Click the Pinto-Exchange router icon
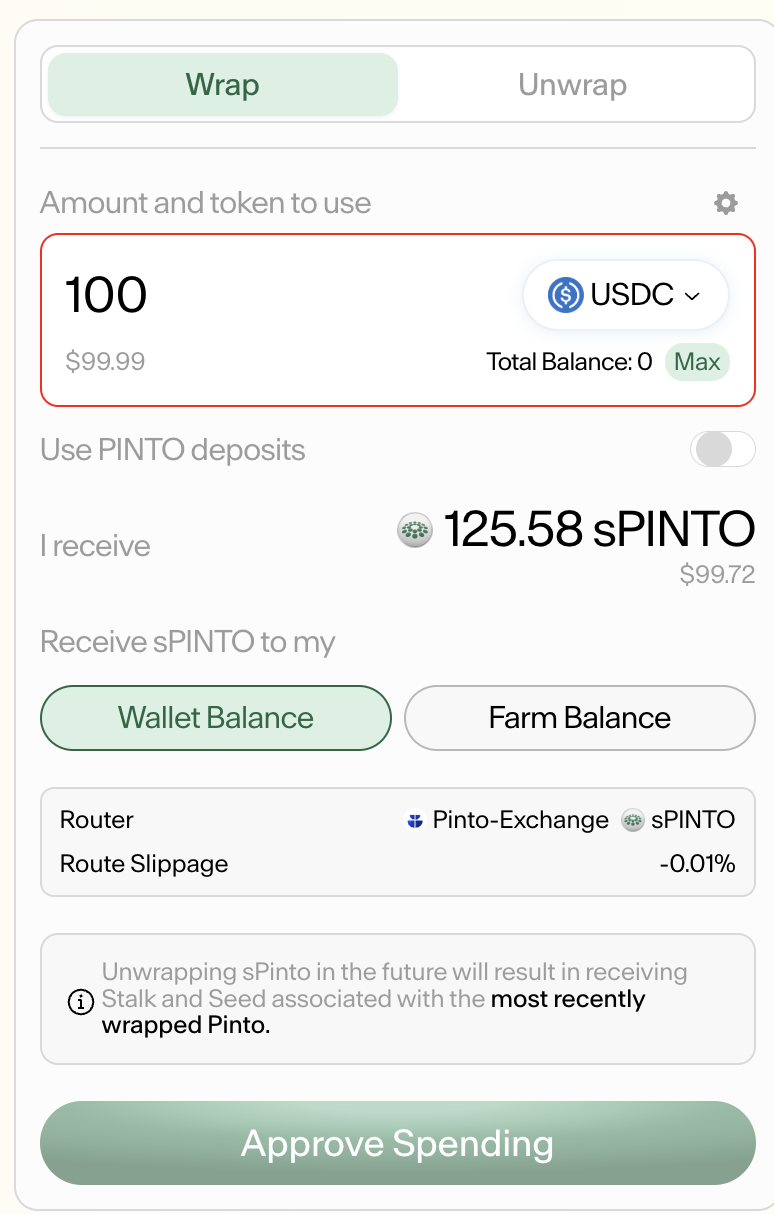The image size is (774, 1214). point(415,821)
